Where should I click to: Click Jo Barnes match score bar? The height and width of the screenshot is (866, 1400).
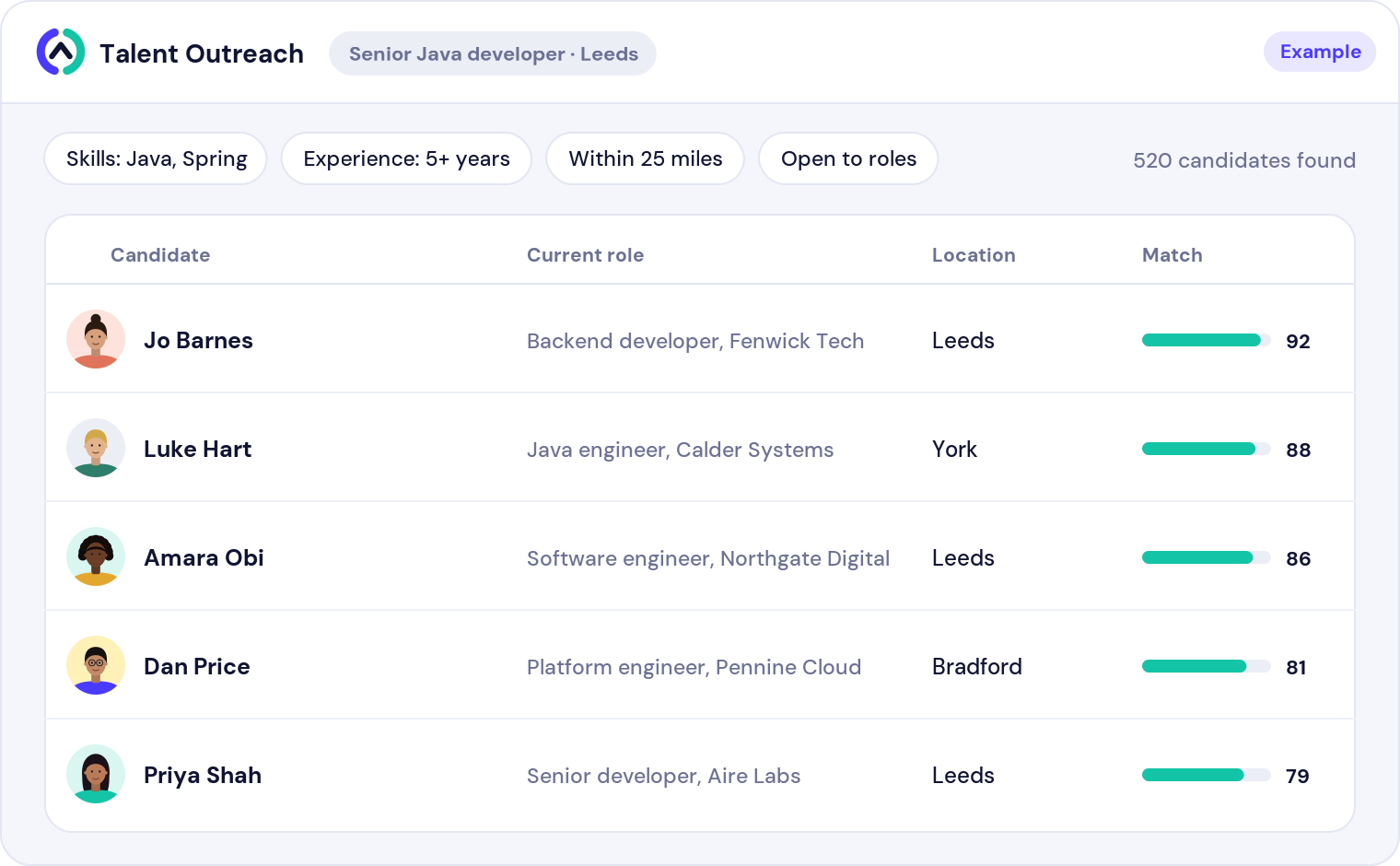[x=1207, y=340]
